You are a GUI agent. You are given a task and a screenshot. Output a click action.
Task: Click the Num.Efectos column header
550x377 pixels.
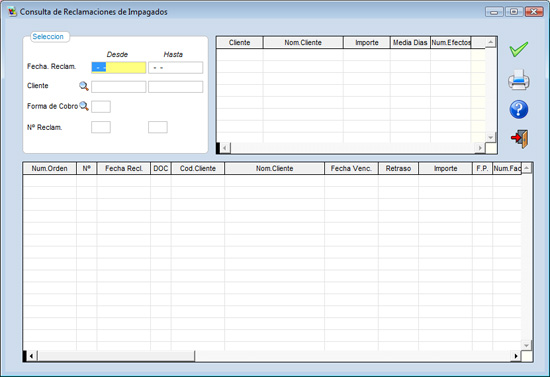point(451,42)
